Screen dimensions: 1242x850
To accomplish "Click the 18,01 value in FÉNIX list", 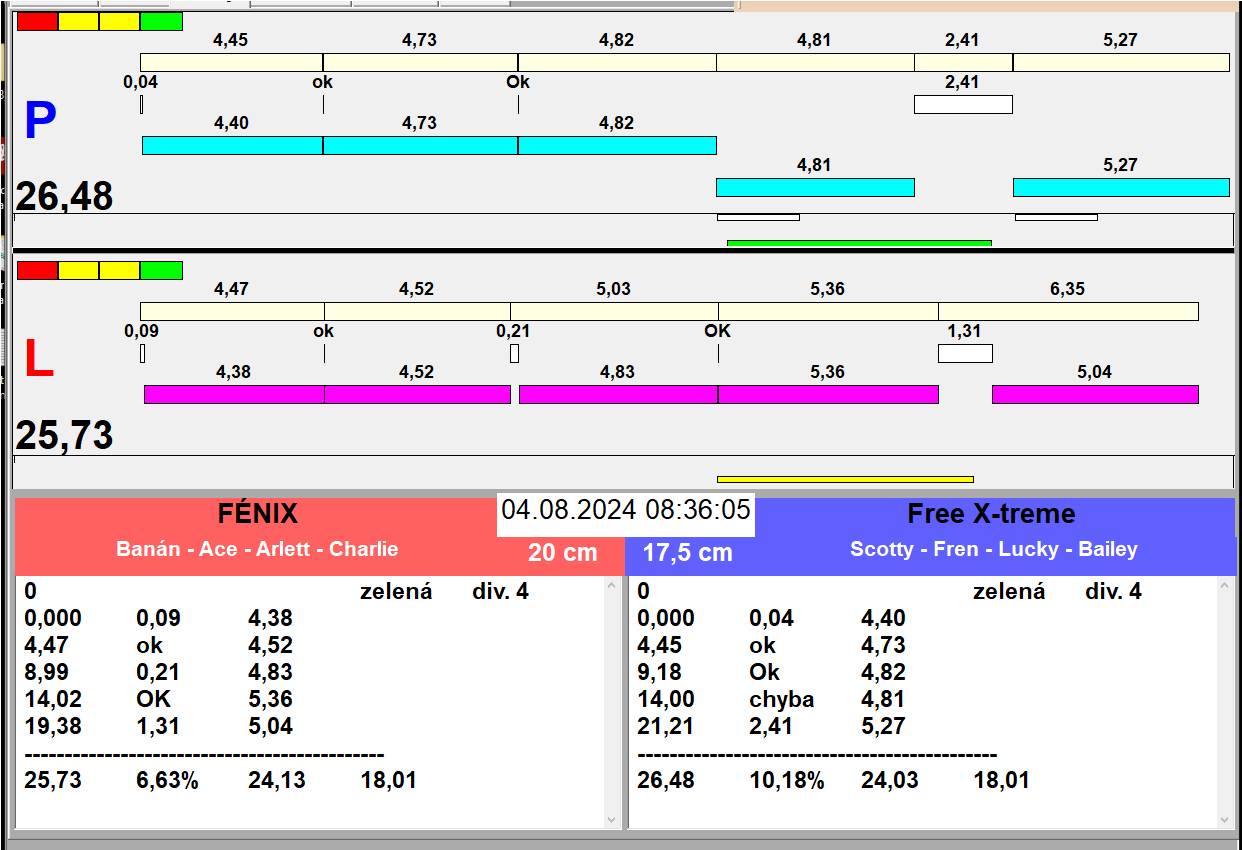I will (x=388, y=781).
